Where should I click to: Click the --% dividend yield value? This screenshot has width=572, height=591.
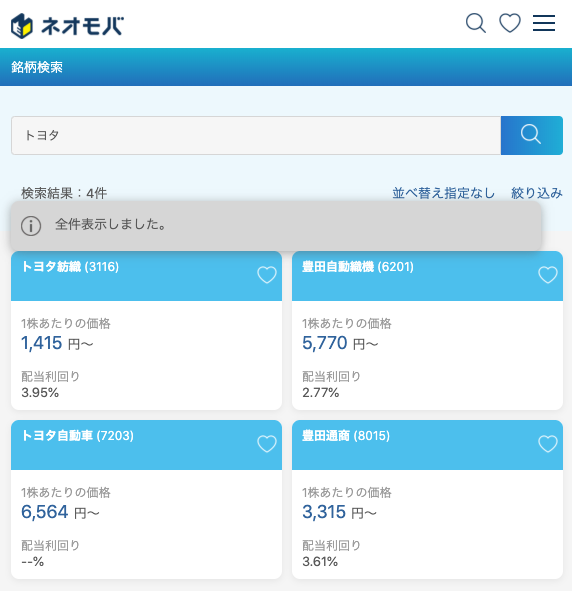point(33,562)
